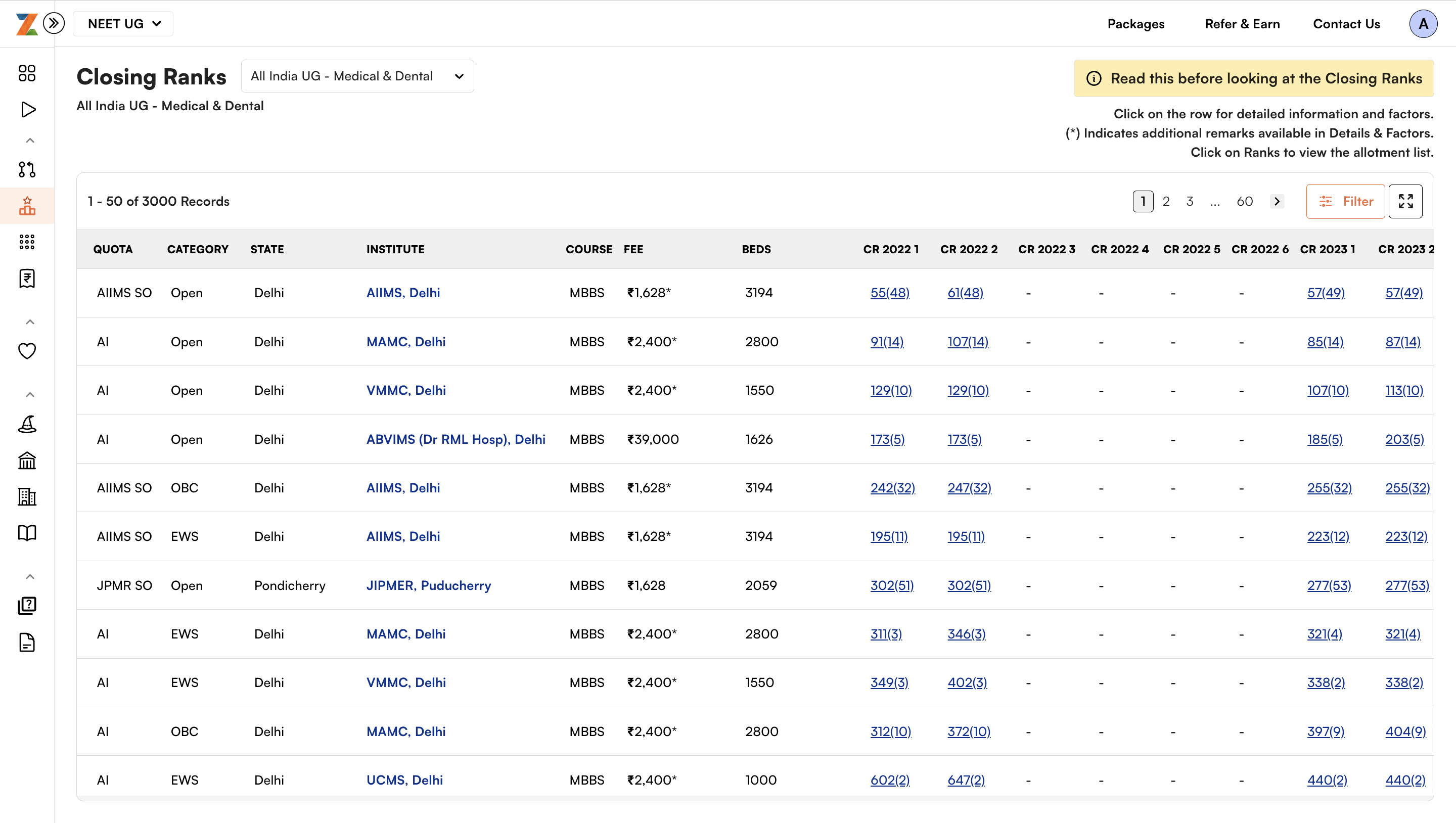Click the FEE column header
Screen dimensions: 1456x823
click(633, 249)
